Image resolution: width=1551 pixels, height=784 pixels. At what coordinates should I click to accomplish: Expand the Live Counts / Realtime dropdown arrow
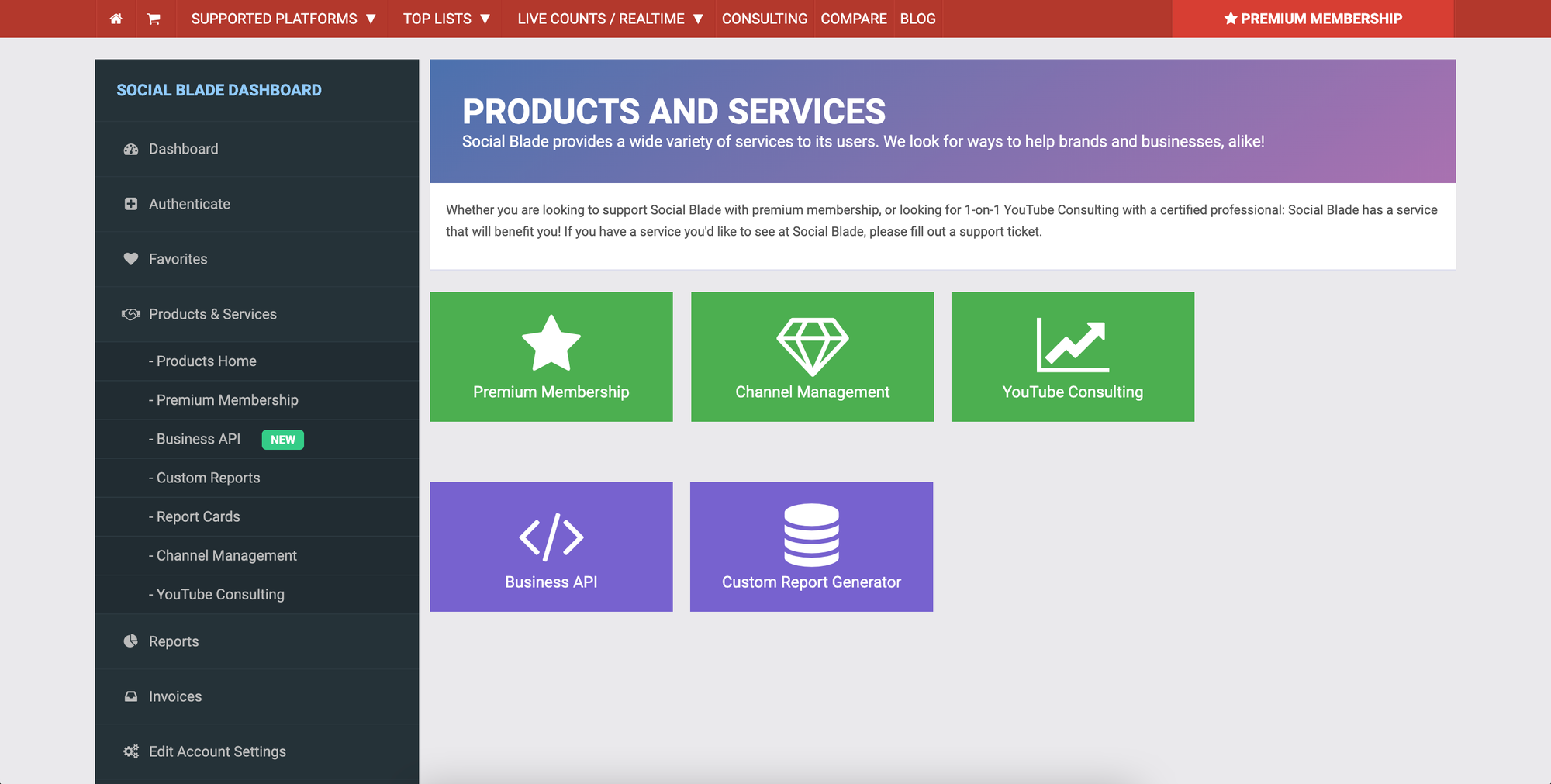(x=698, y=19)
